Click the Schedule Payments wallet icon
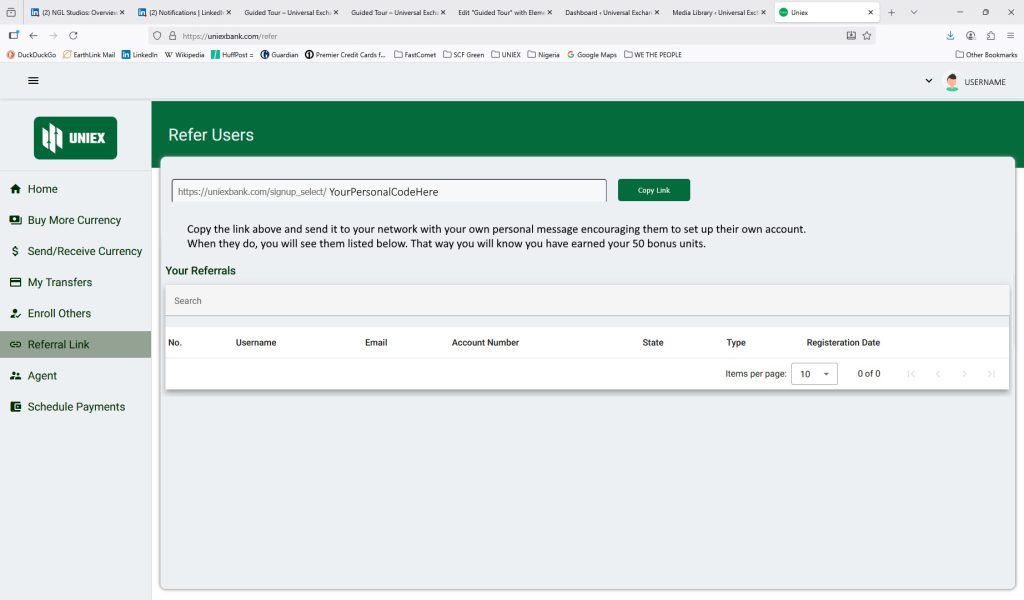The height and width of the screenshot is (600, 1024). (x=15, y=407)
